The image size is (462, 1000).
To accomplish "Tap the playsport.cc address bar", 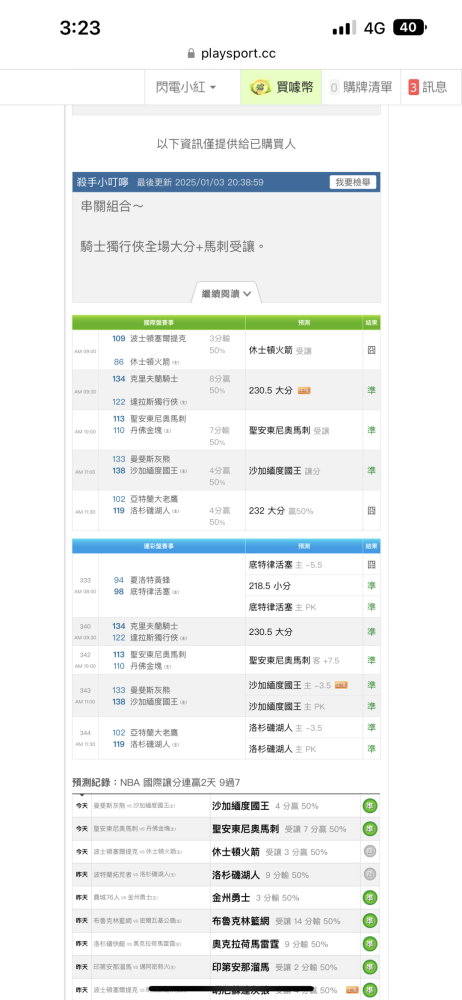I will [231, 54].
